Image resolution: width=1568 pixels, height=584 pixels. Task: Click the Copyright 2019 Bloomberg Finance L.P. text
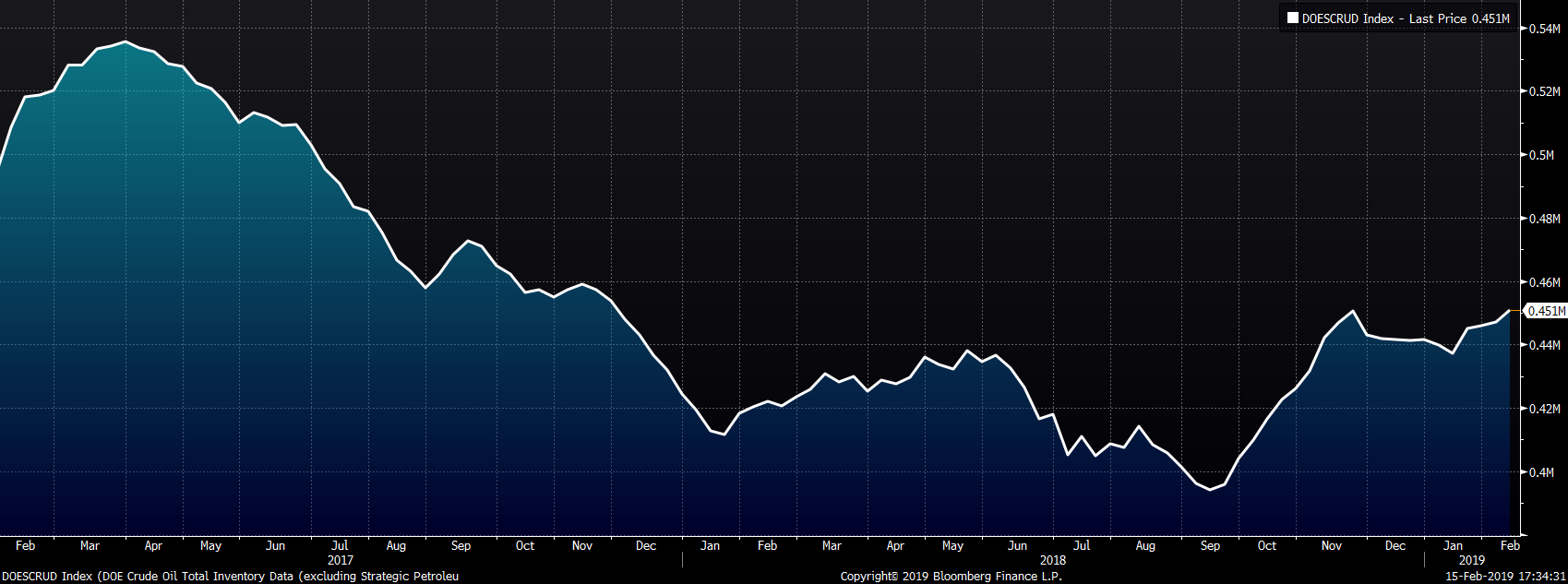click(x=951, y=577)
